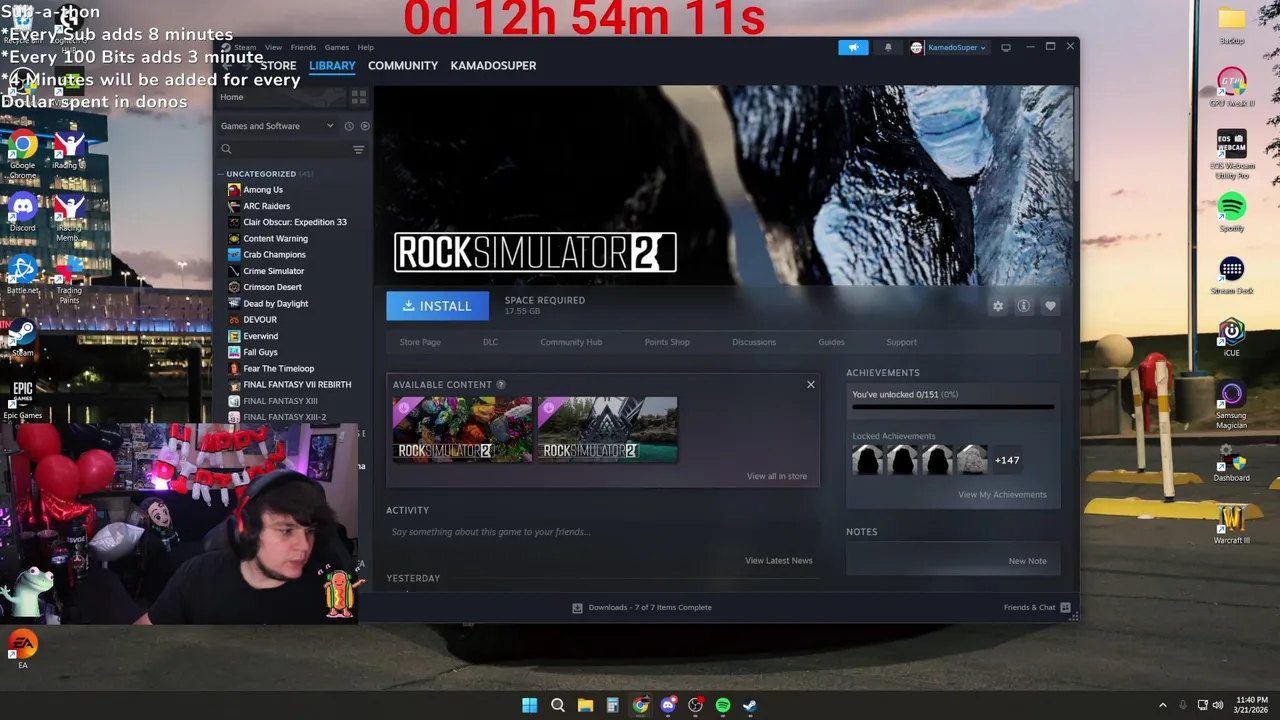
Task: Open the Downloads status icon
Action: coord(577,607)
